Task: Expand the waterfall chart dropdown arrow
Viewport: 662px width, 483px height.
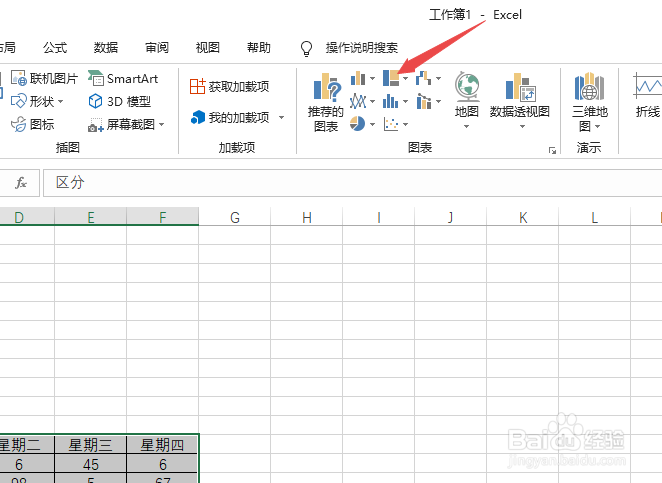Action: coord(438,78)
